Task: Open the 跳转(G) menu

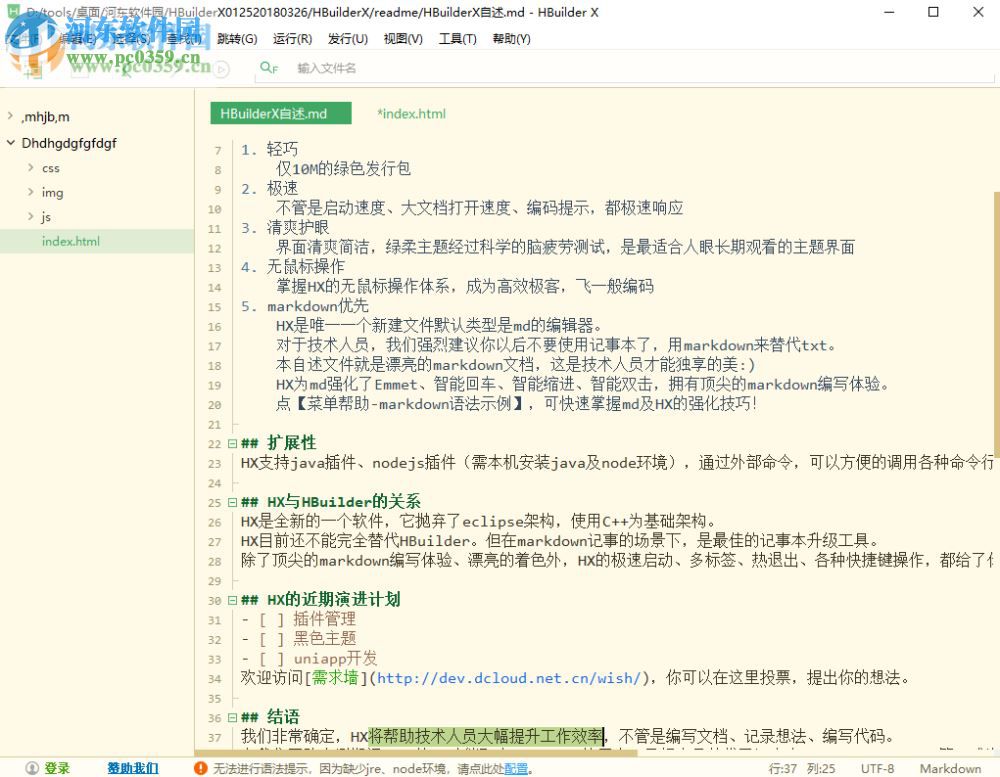Action: click(237, 39)
